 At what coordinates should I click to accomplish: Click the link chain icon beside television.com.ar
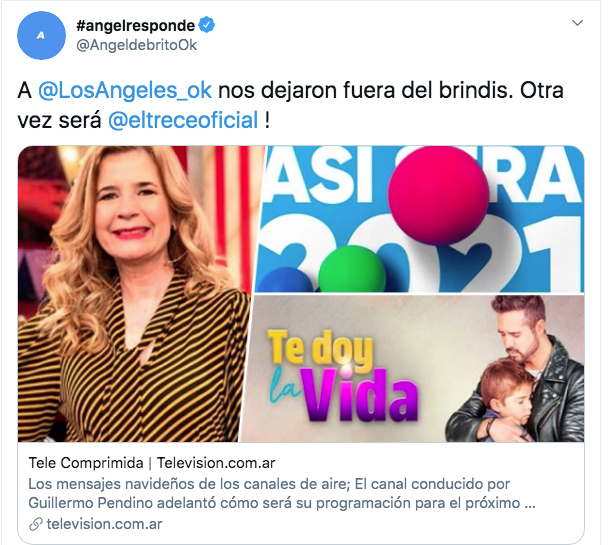pos(36,524)
